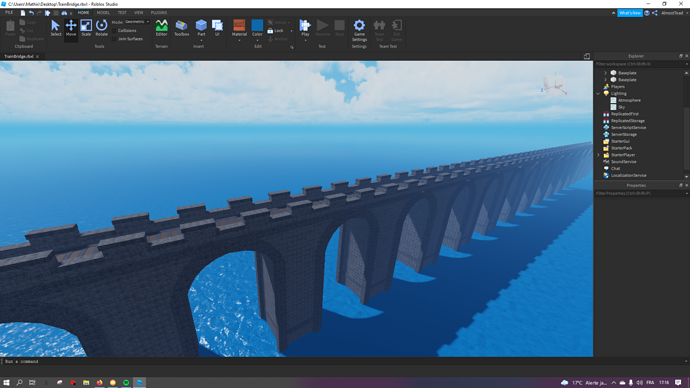Select ServerScriptService in Explorer
The height and width of the screenshot is (388, 690).
(x=628, y=128)
